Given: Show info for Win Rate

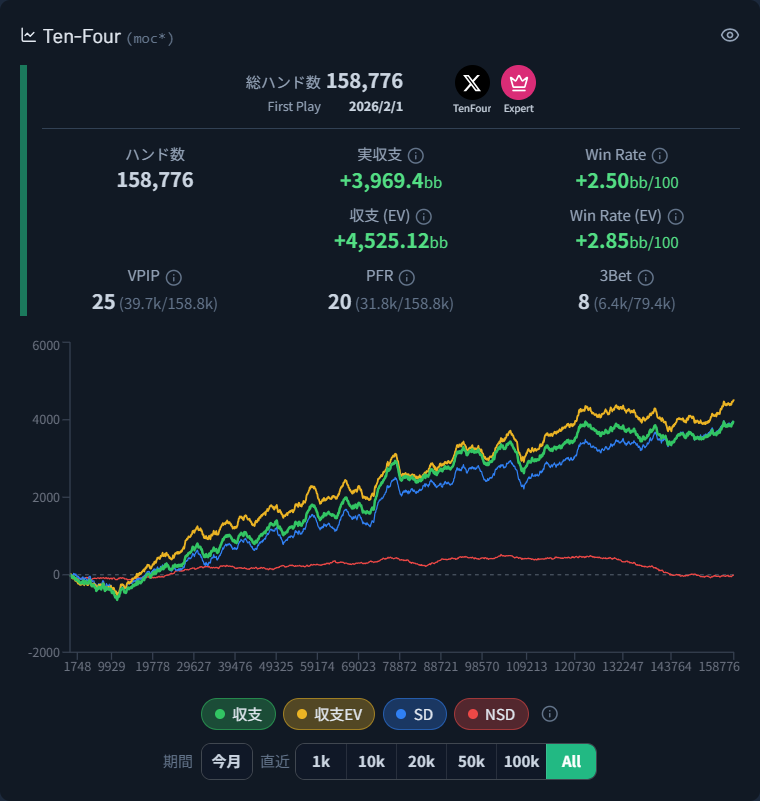Looking at the screenshot, I should pyautogui.click(x=660, y=156).
